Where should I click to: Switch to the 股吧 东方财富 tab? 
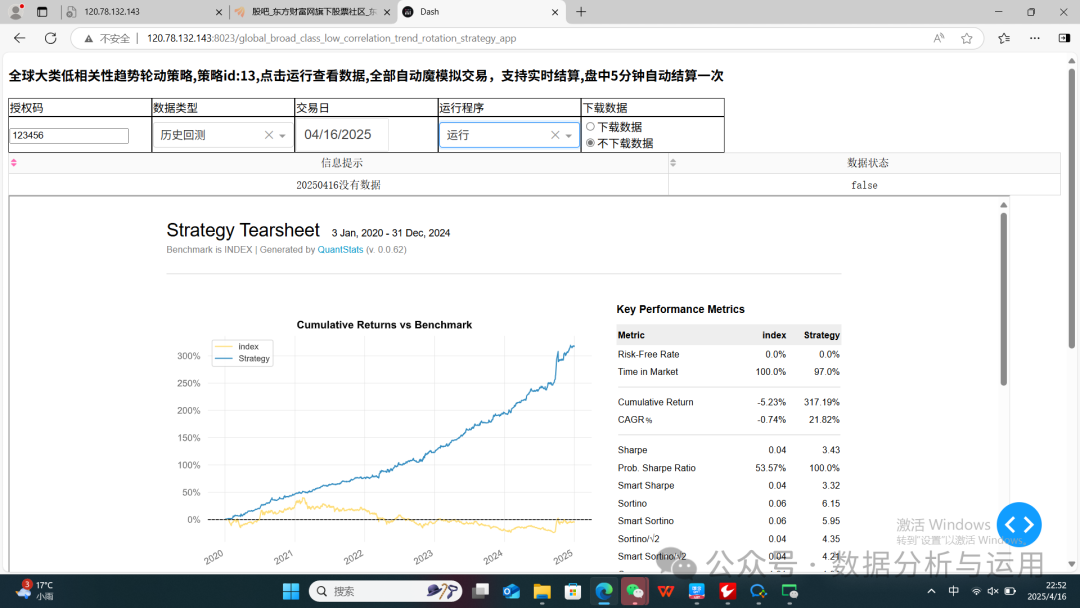click(313, 12)
